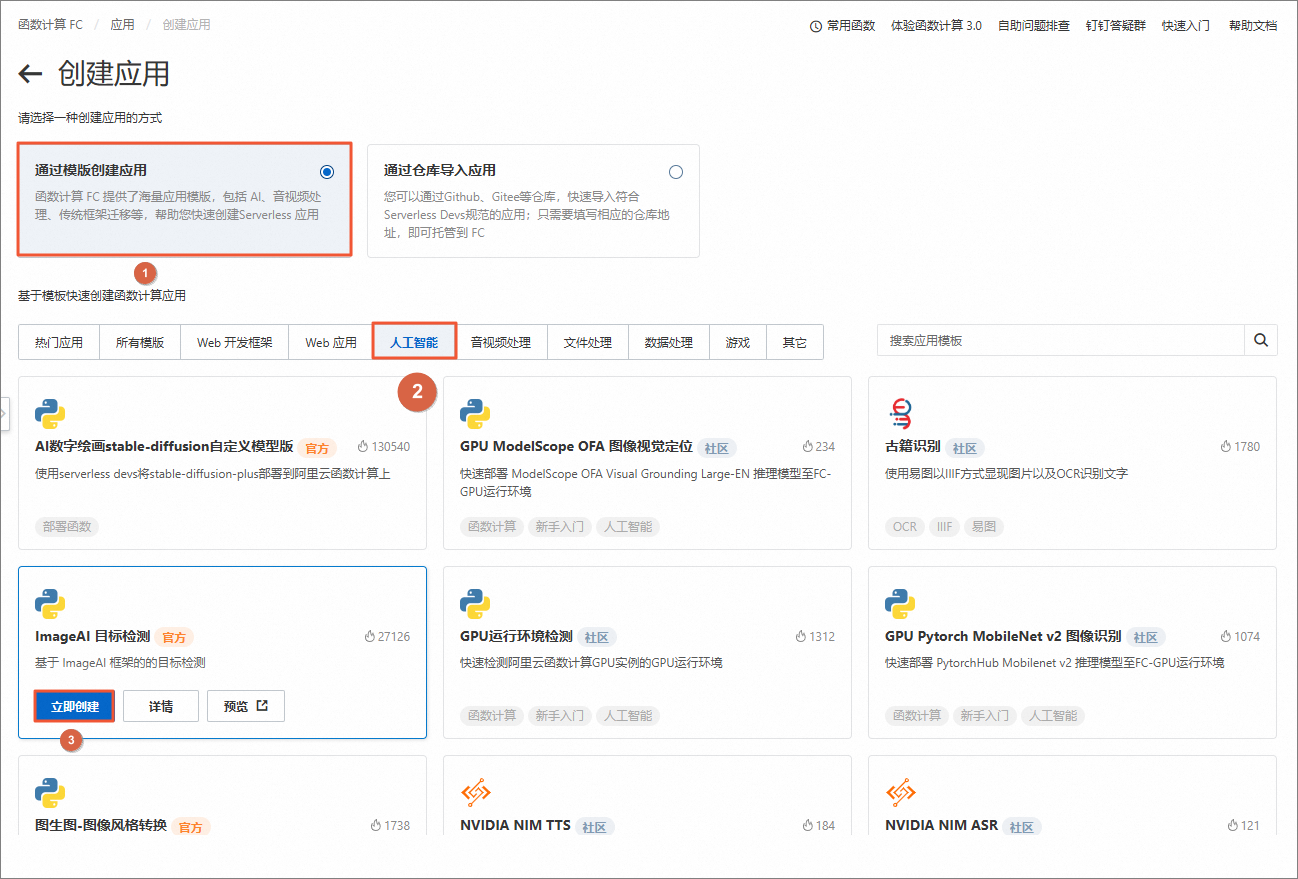1298x879 pixels.
Task: Click 应用 breadcrumb link
Action: point(122,24)
